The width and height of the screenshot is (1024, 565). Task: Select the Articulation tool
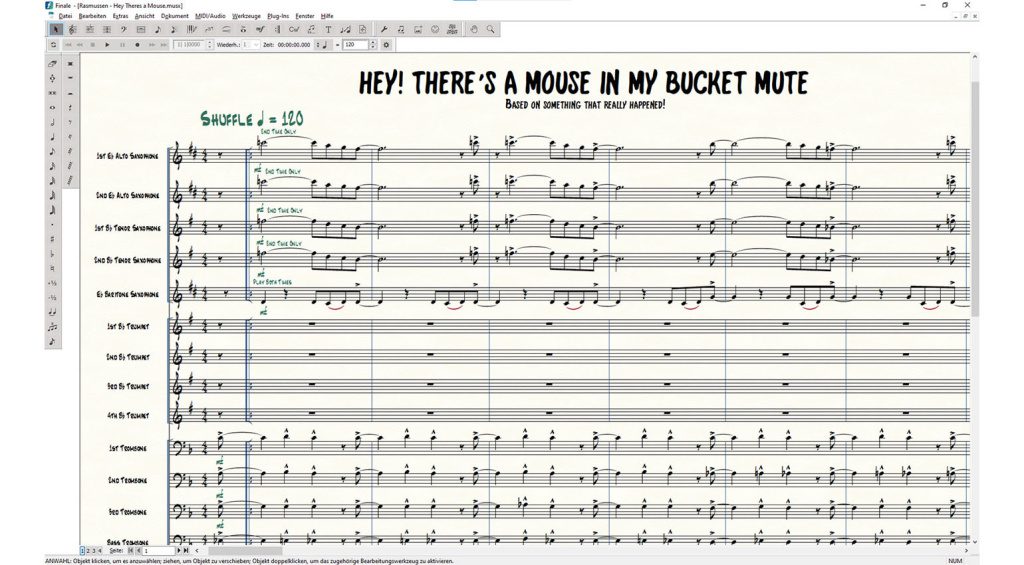coord(244,29)
